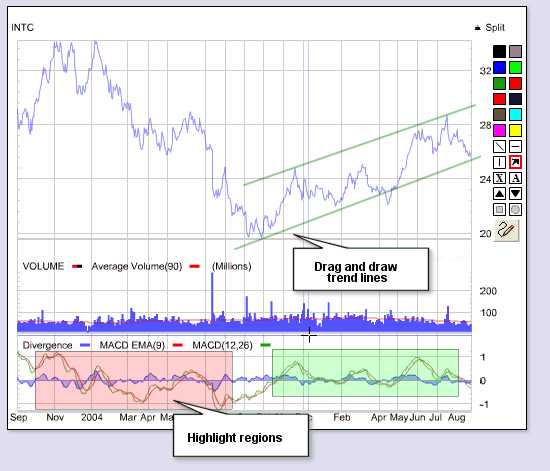This screenshot has width=550, height=471.
Task: Select the X delete marker tool
Action: pyautogui.click(x=499, y=178)
